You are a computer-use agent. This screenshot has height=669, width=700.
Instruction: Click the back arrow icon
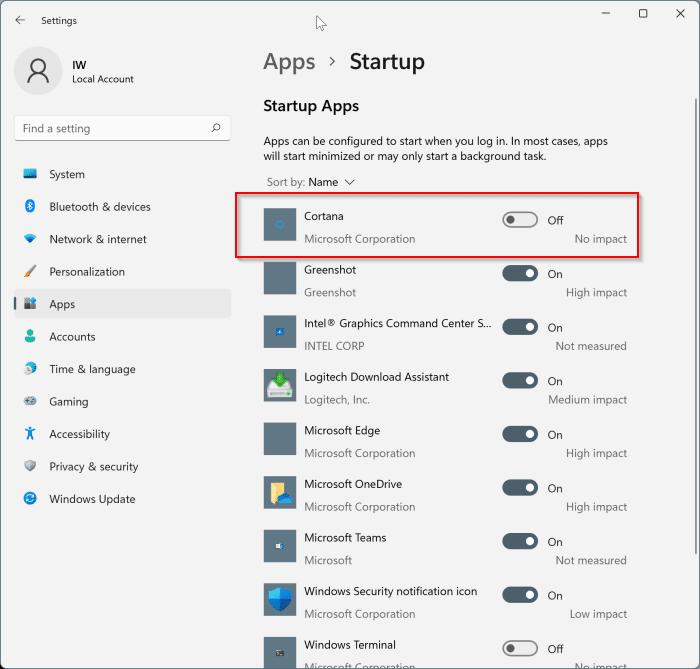tap(20, 20)
